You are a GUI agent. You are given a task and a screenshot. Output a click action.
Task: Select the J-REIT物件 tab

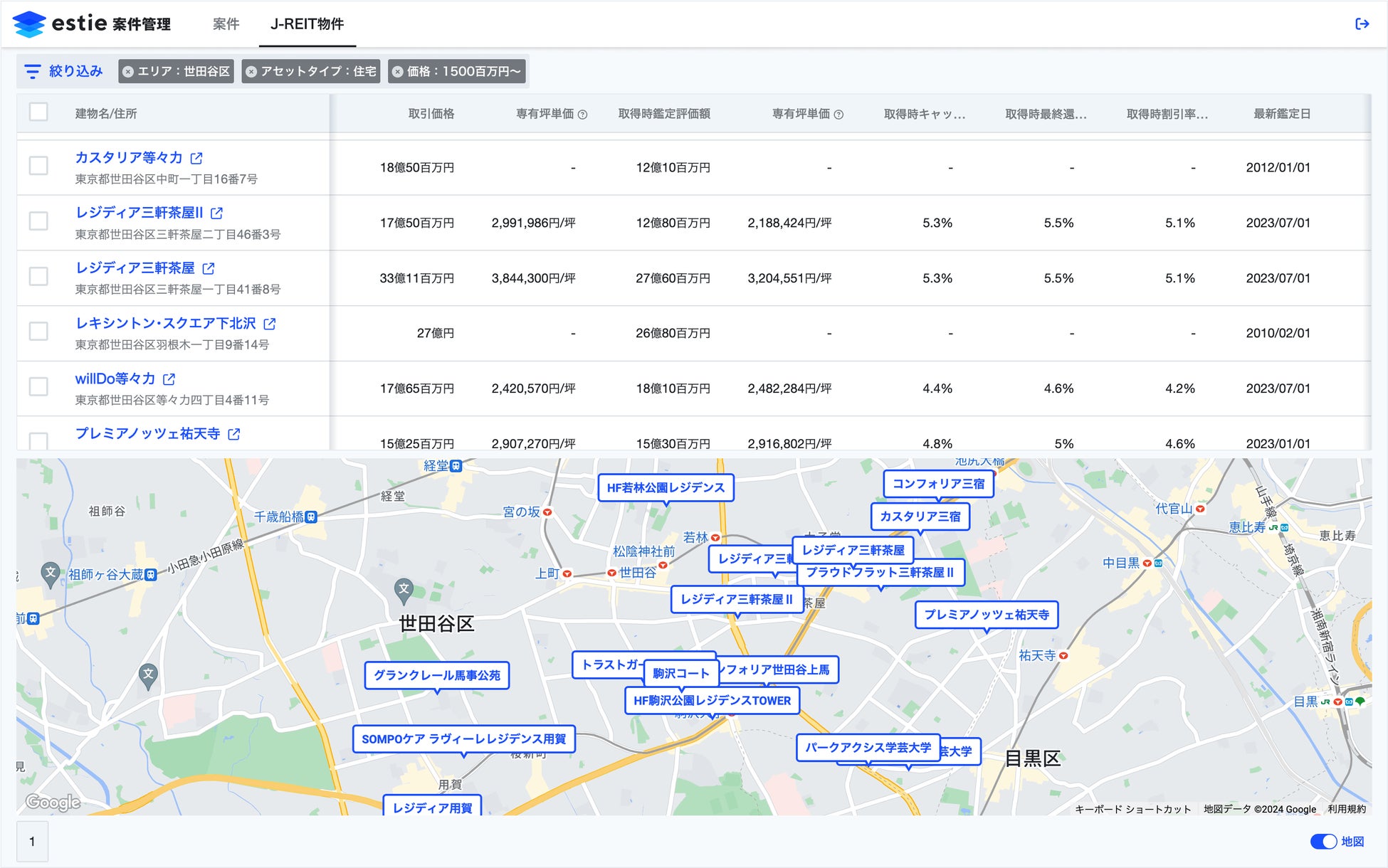pos(307,24)
